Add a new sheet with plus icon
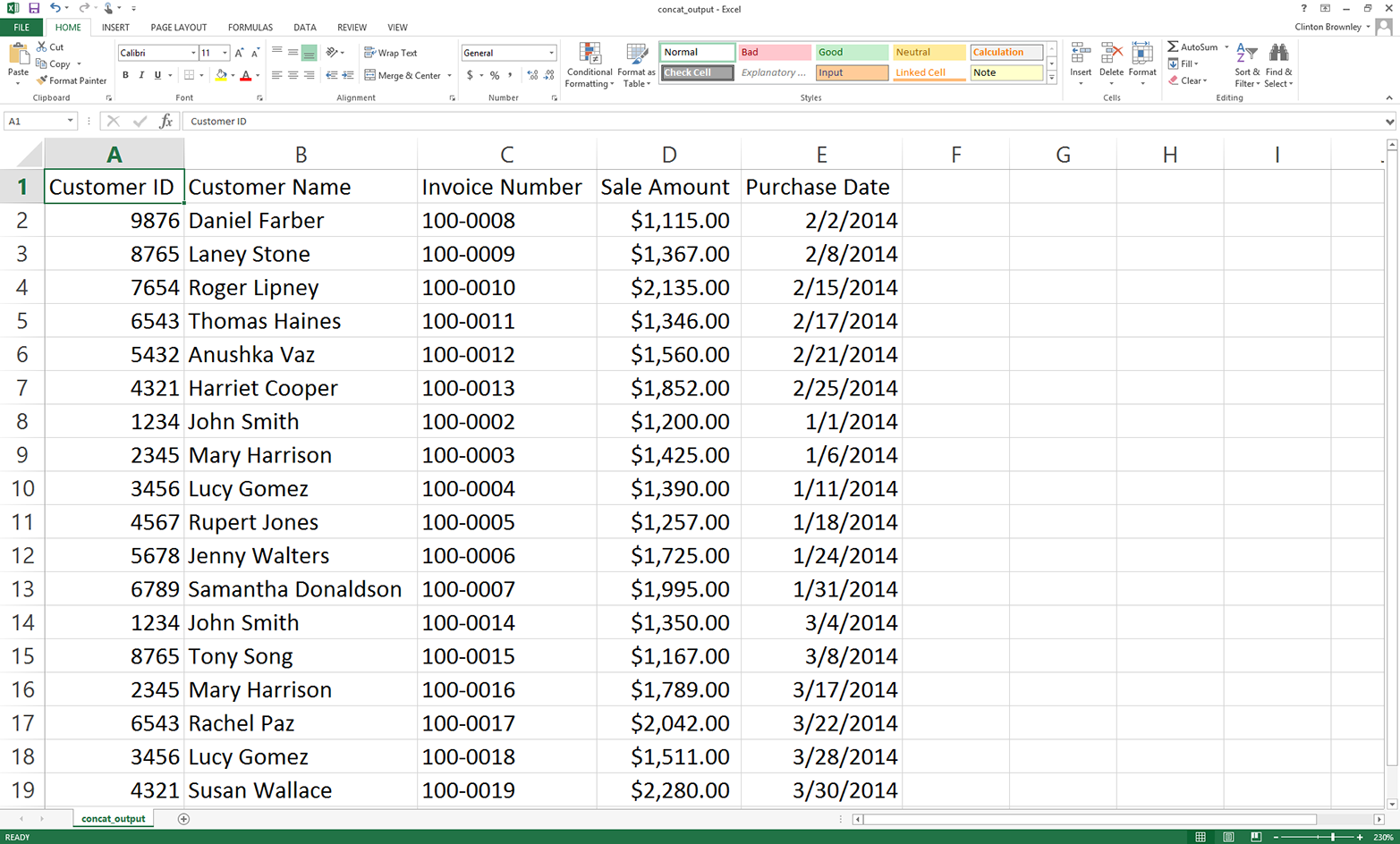 click(183, 819)
